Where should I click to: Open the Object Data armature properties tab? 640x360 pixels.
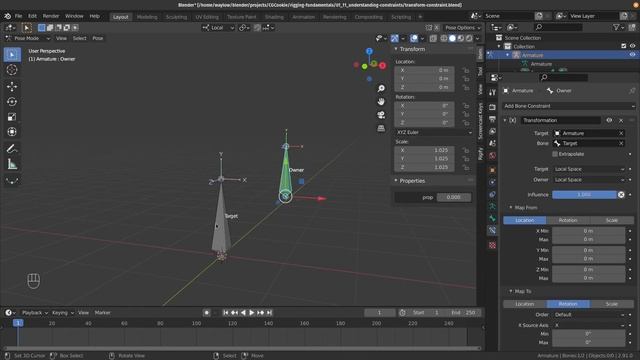493,207
